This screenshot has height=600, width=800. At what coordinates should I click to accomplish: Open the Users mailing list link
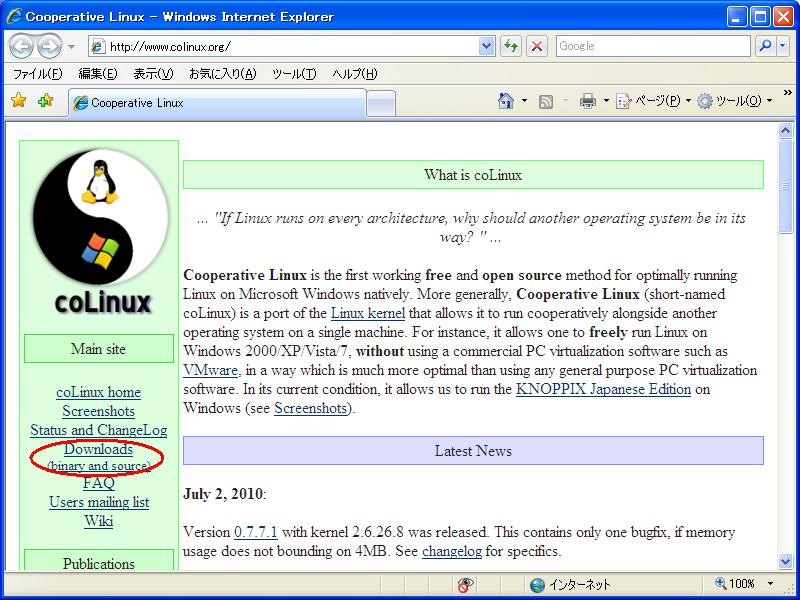(99, 502)
